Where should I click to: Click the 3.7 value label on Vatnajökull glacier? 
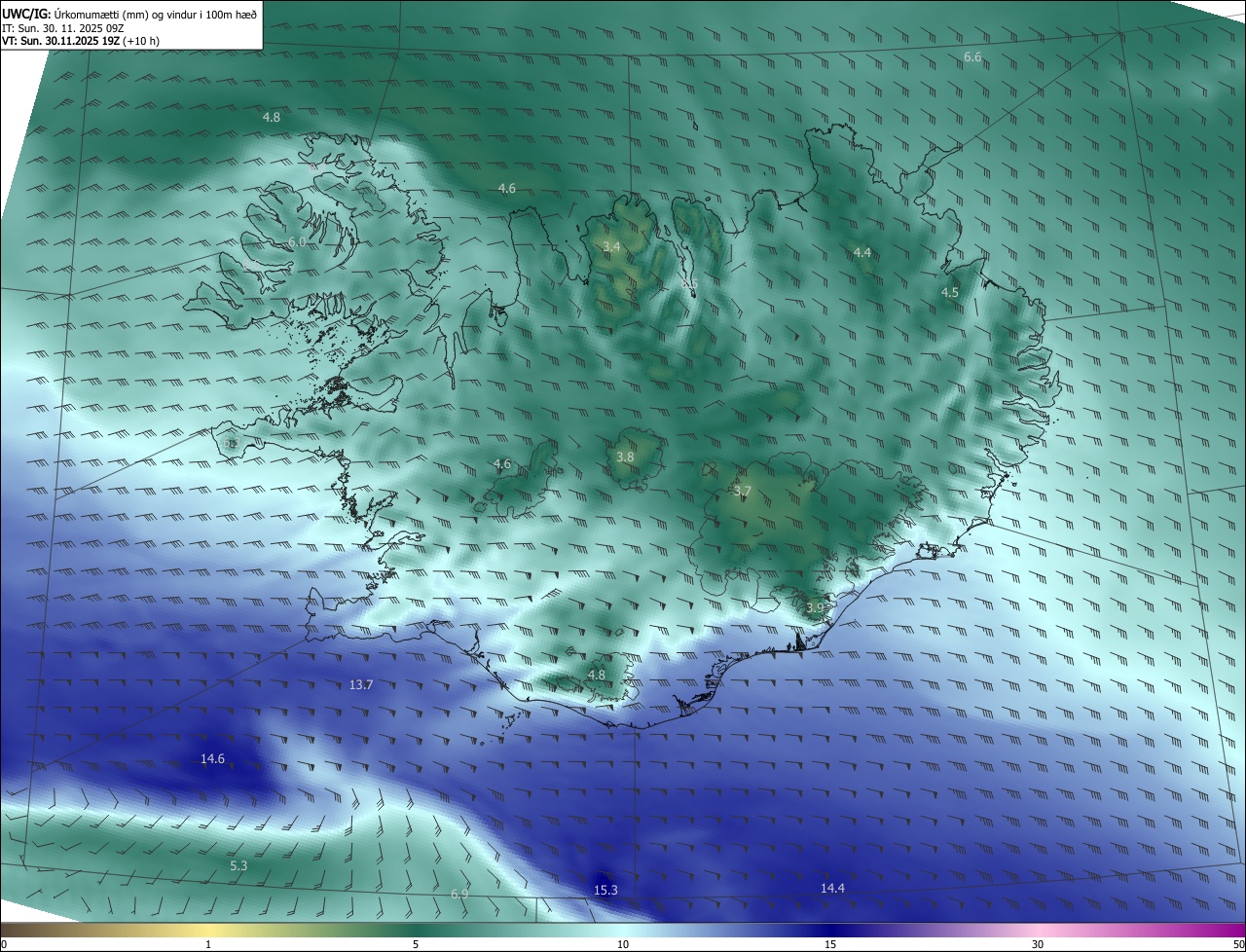[742, 492]
